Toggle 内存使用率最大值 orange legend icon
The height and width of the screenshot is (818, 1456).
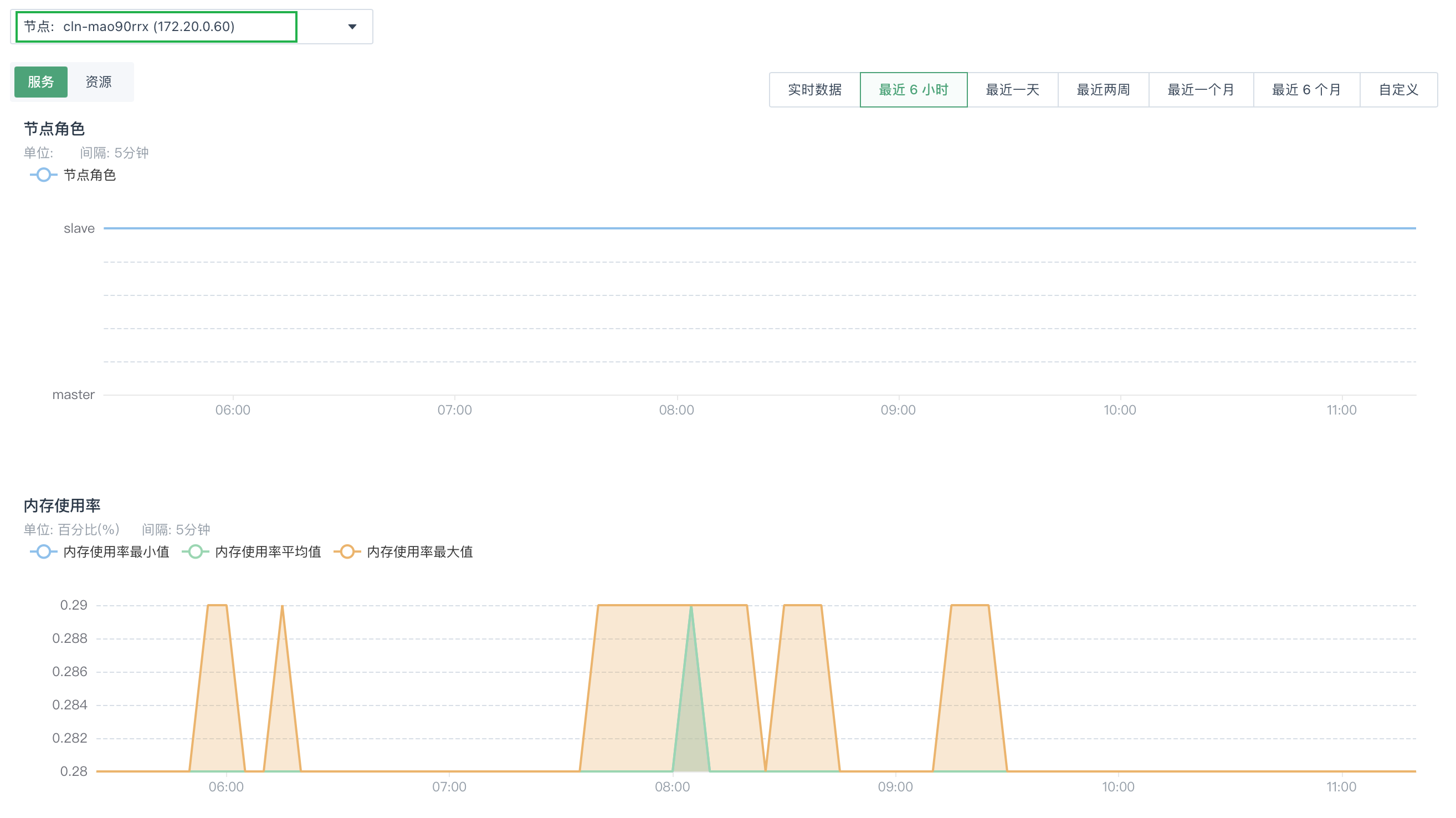[347, 552]
